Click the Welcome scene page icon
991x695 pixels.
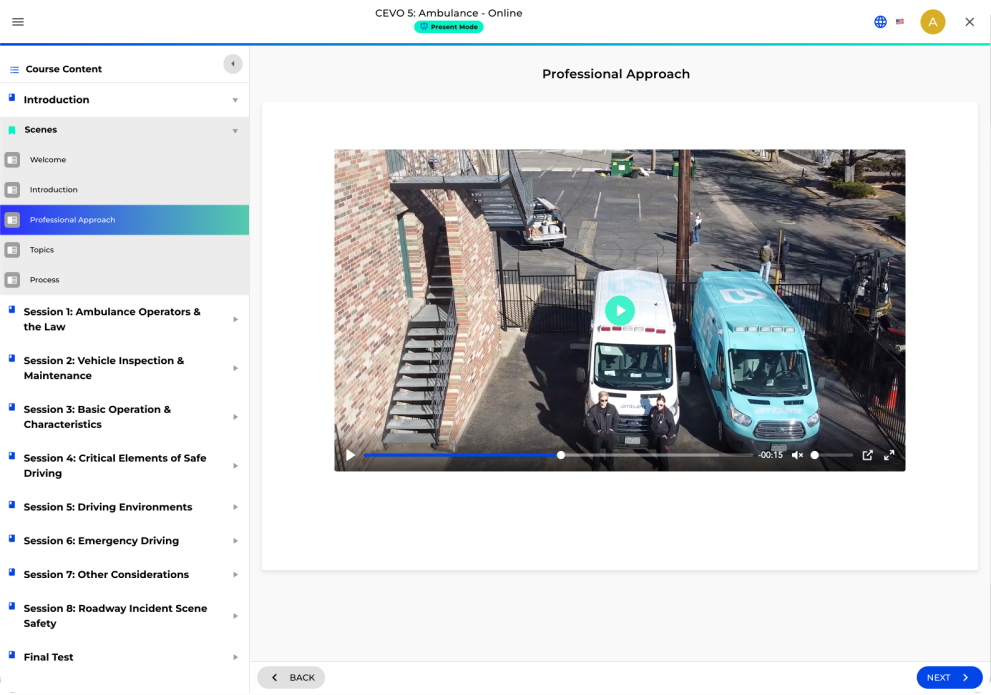(12, 160)
